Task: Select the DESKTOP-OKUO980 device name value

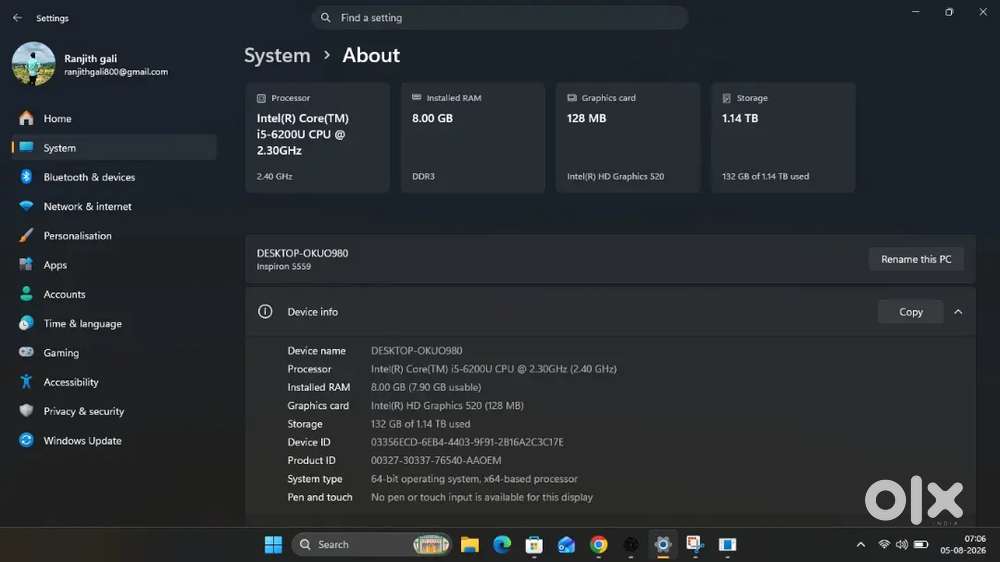Action: point(416,351)
